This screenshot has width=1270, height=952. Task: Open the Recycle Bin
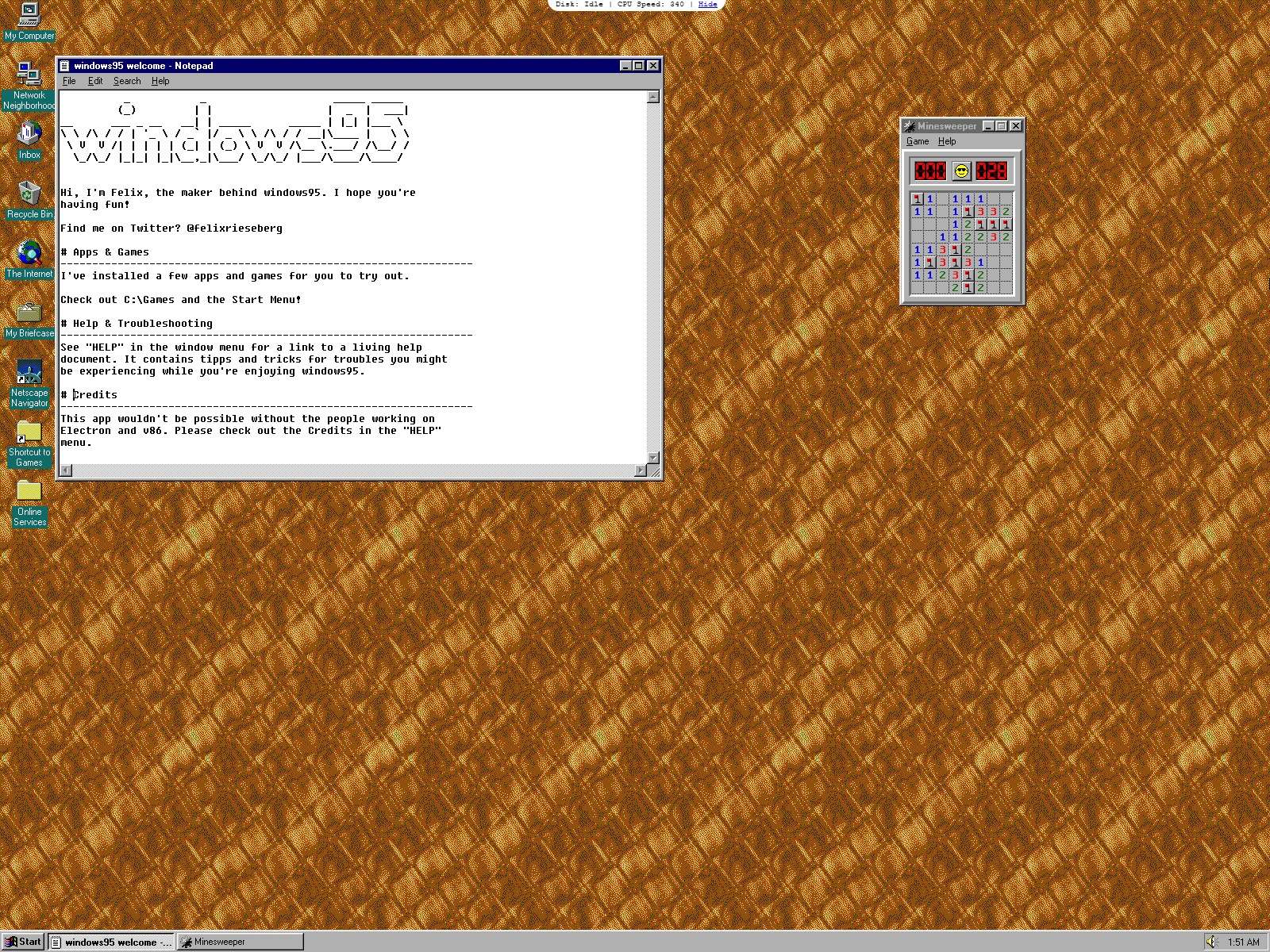point(29,194)
